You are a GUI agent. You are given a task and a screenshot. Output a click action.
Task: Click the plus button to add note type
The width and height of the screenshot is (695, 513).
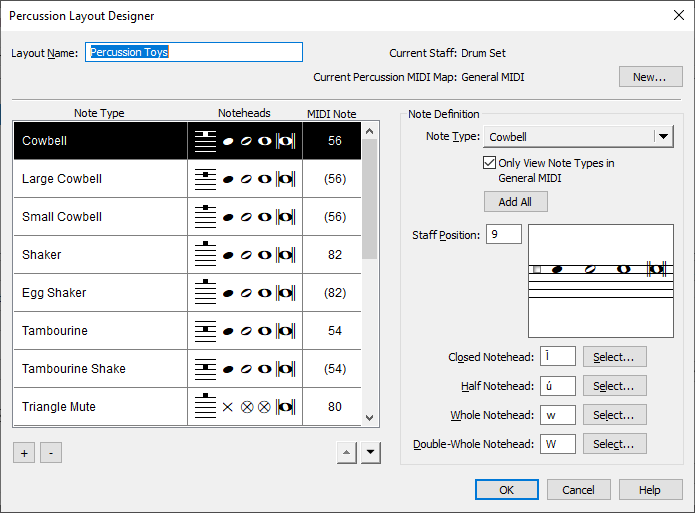[23, 453]
